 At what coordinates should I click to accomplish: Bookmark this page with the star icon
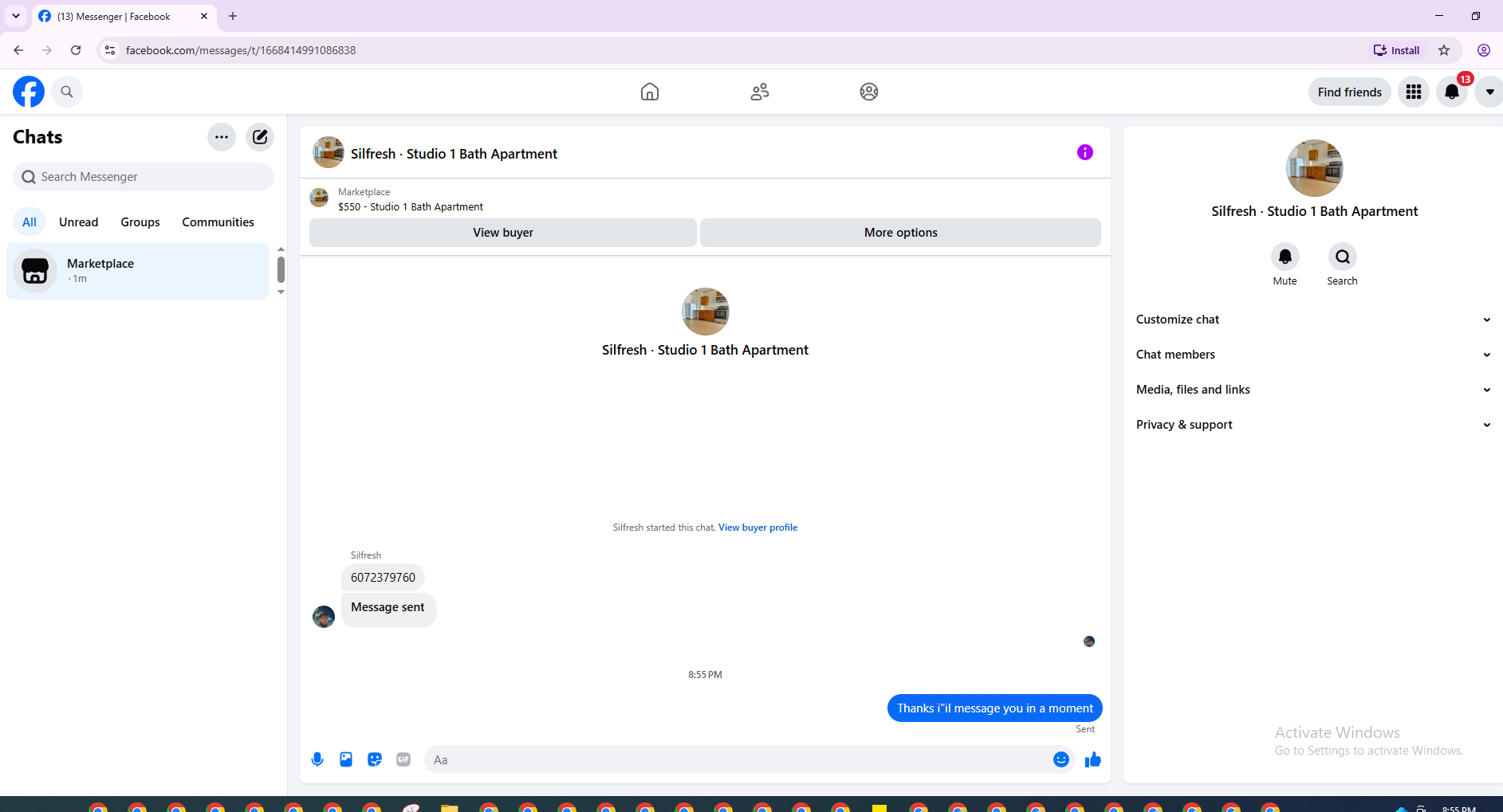click(x=1444, y=50)
